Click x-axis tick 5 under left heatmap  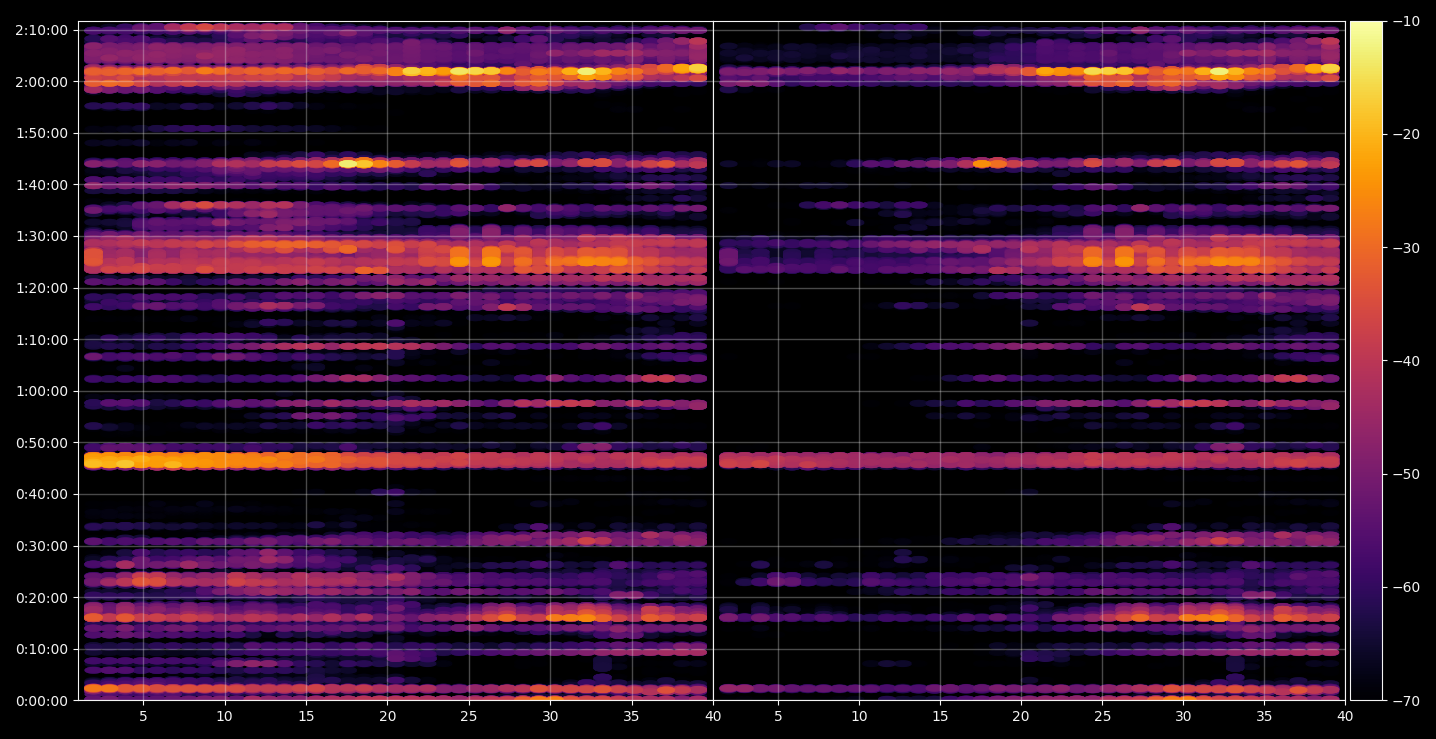pyautogui.click(x=143, y=717)
